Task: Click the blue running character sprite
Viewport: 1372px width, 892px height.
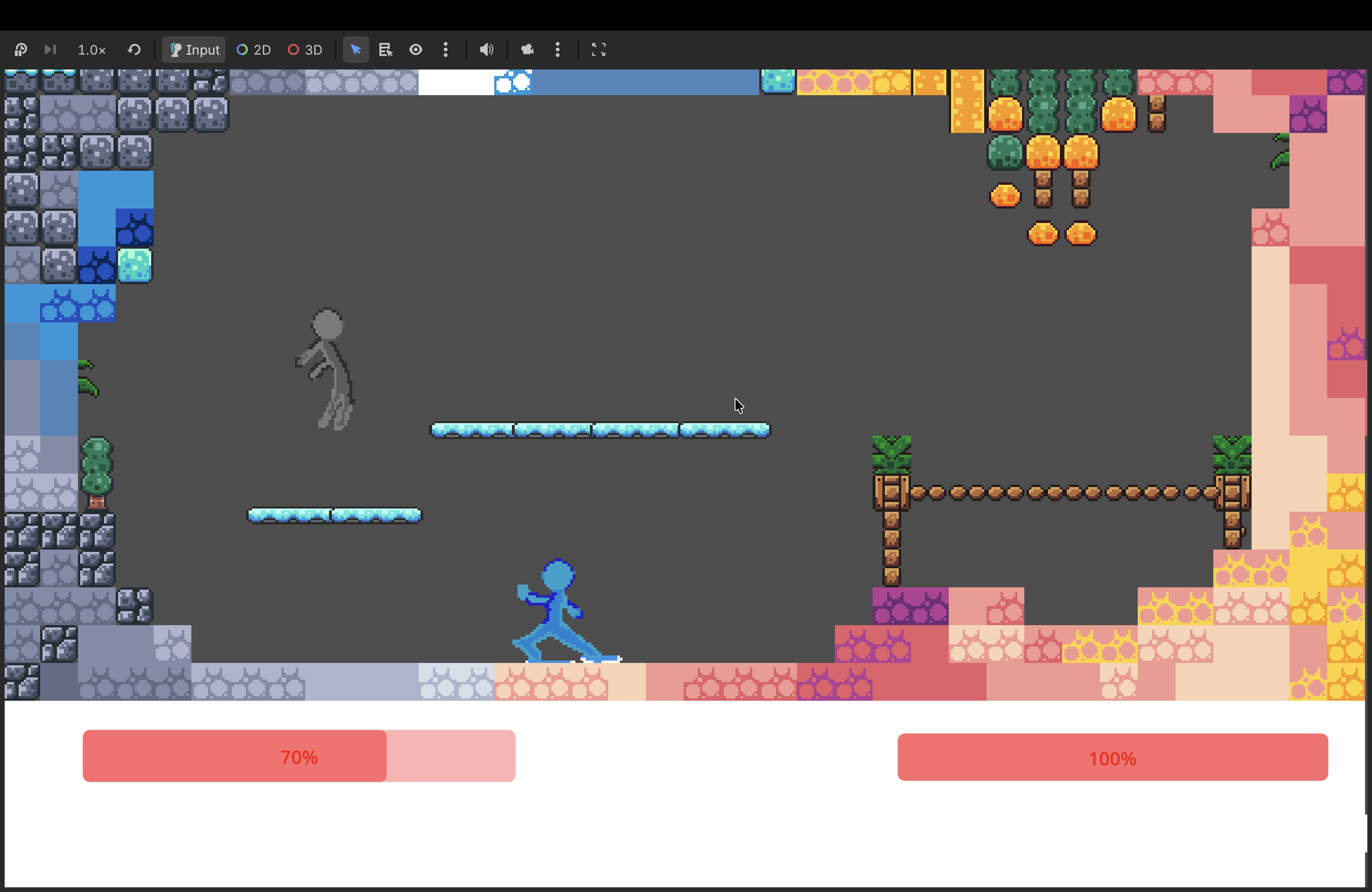Action: point(556,613)
